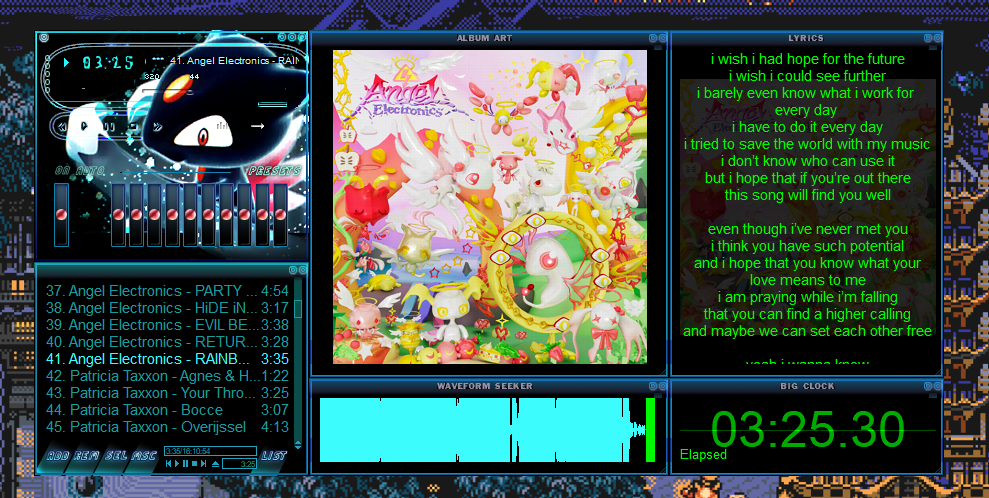Skip to next track in main player
Image resolution: width=989 pixels, height=498 pixels.
[158, 127]
